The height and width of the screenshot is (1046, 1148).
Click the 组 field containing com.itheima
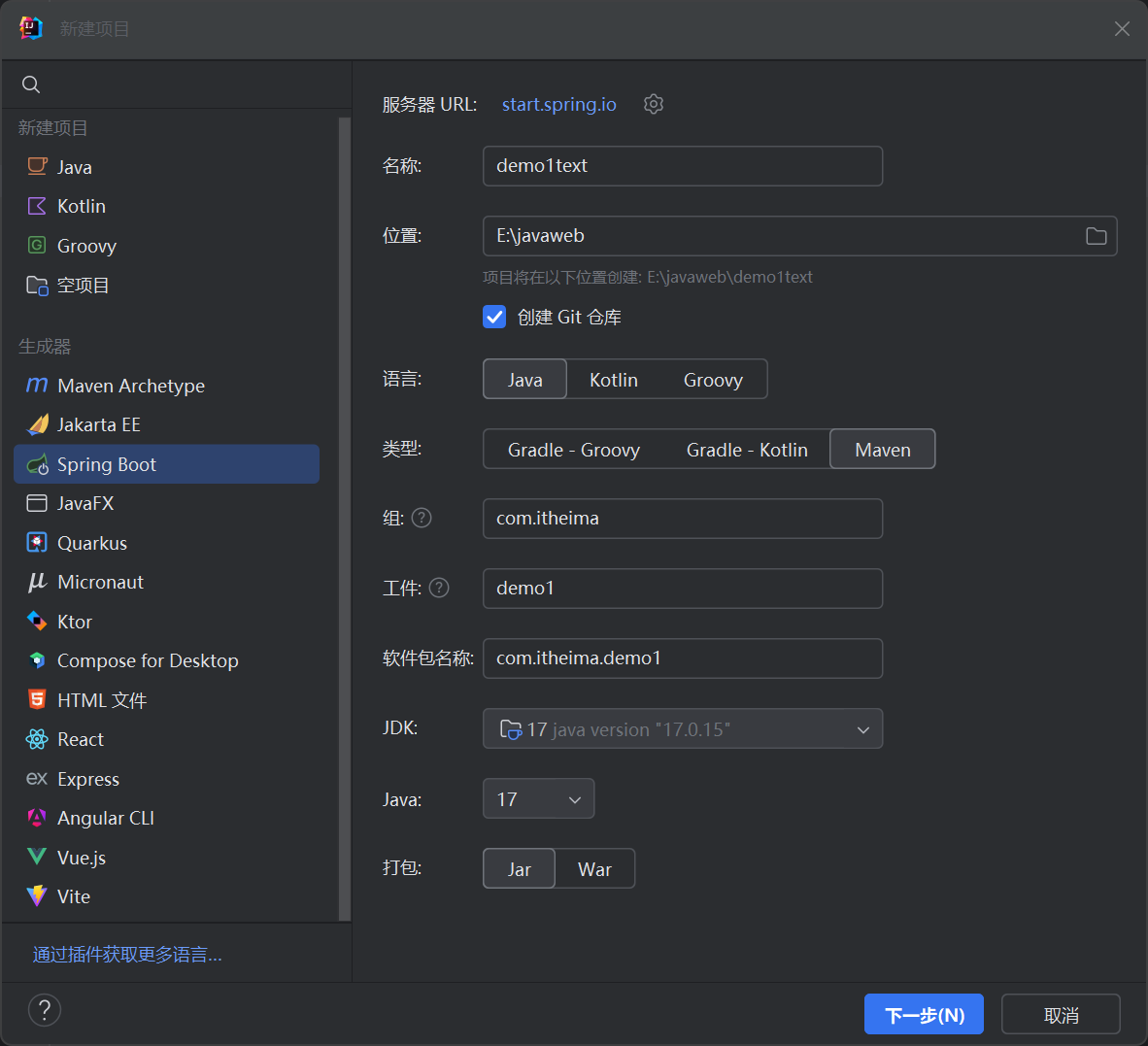tap(683, 519)
